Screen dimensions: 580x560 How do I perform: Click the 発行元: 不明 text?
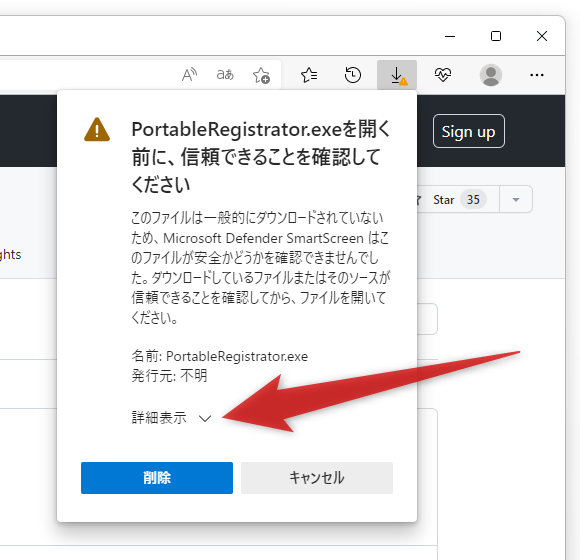tap(169, 376)
